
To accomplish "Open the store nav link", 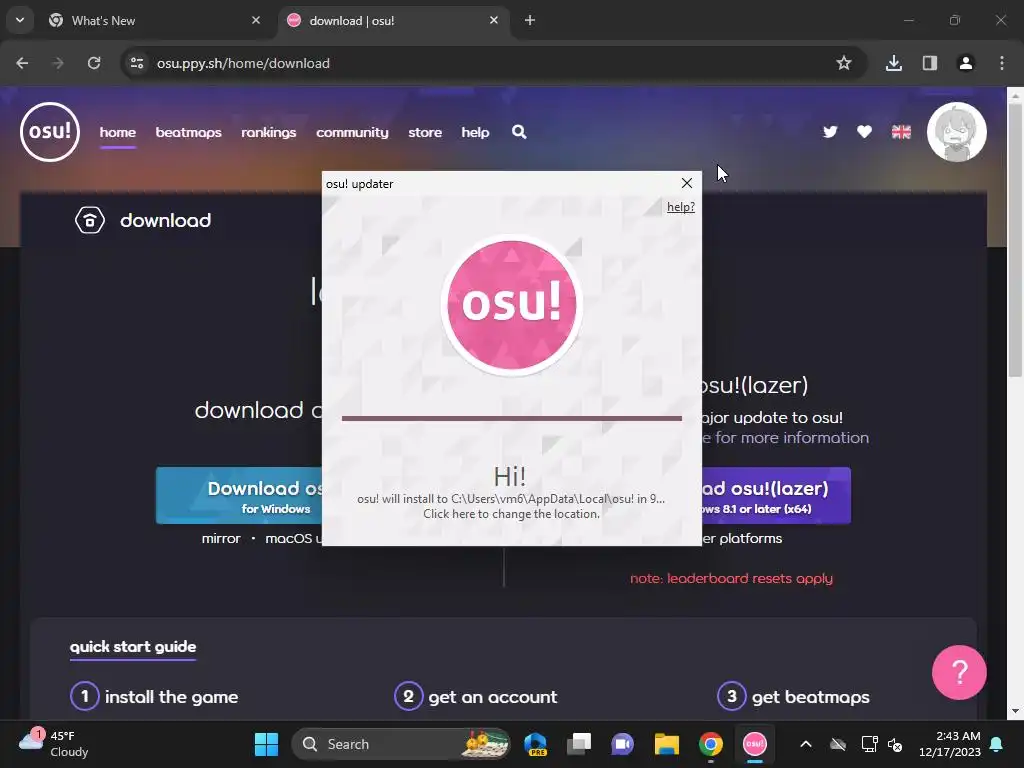I will [x=425, y=132].
